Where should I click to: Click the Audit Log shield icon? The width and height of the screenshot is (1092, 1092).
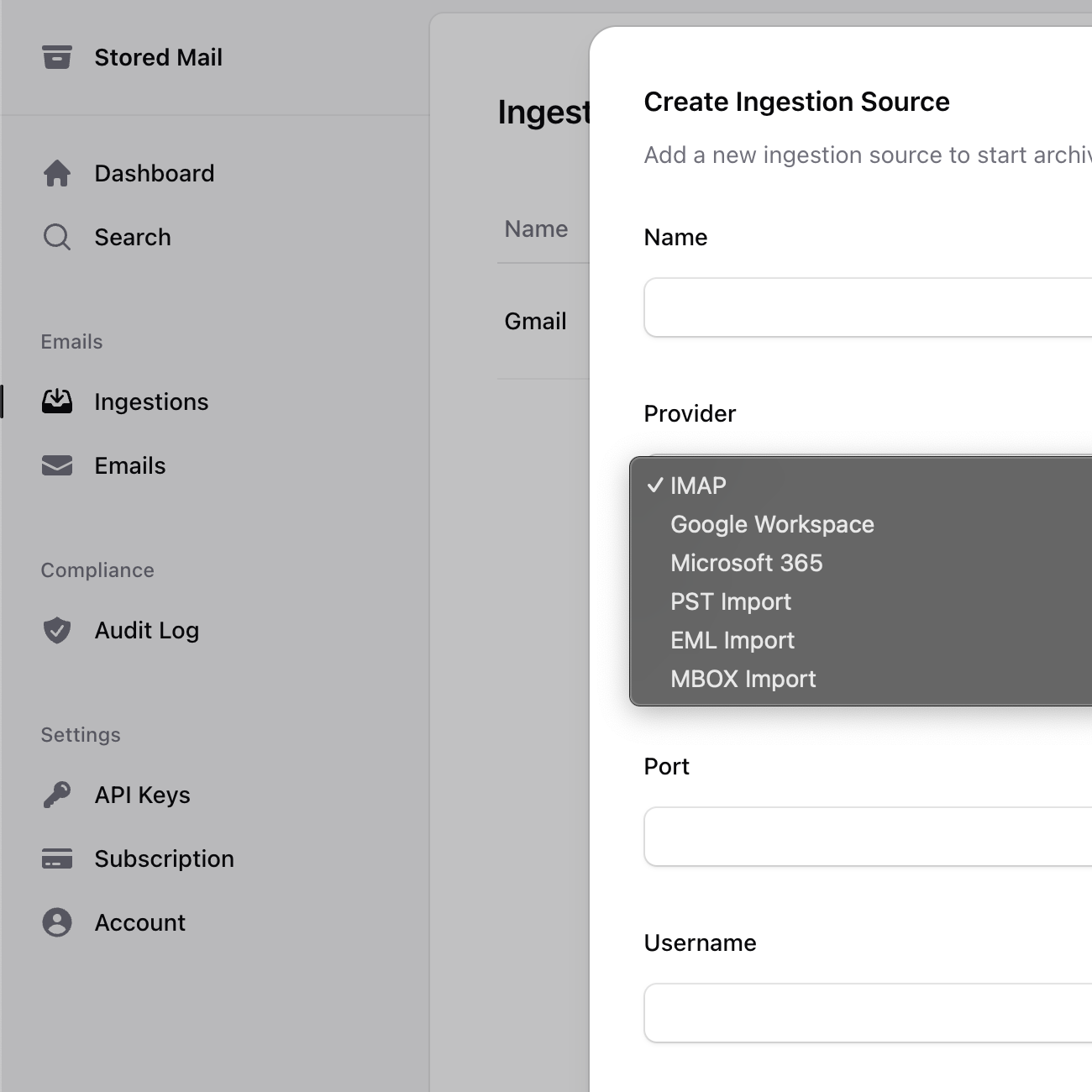click(x=56, y=630)
